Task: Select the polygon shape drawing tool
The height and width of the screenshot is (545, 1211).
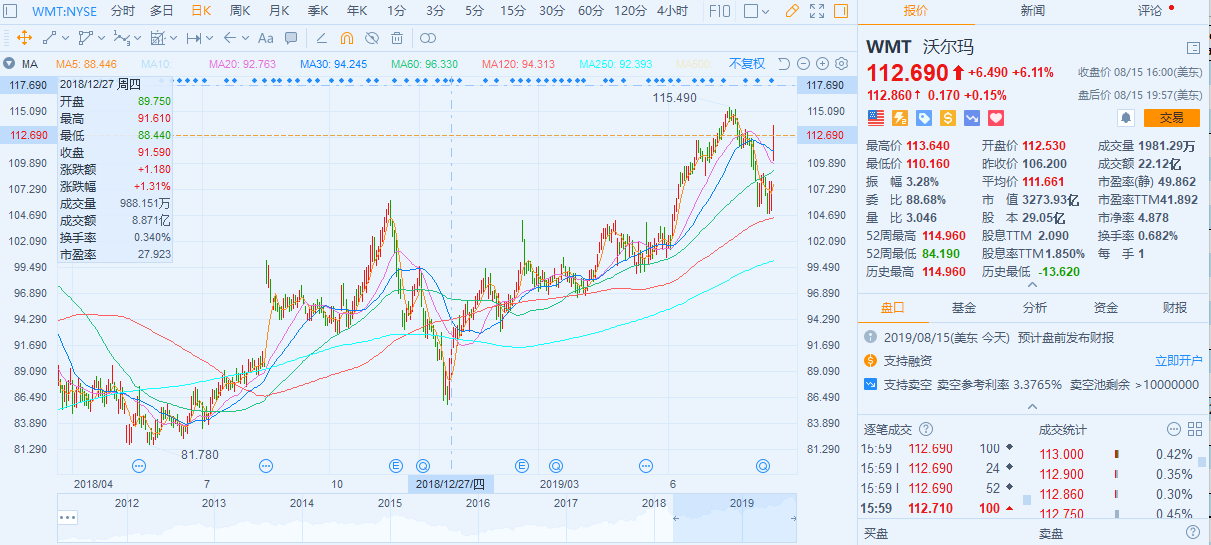Action: tap(85, 38)
